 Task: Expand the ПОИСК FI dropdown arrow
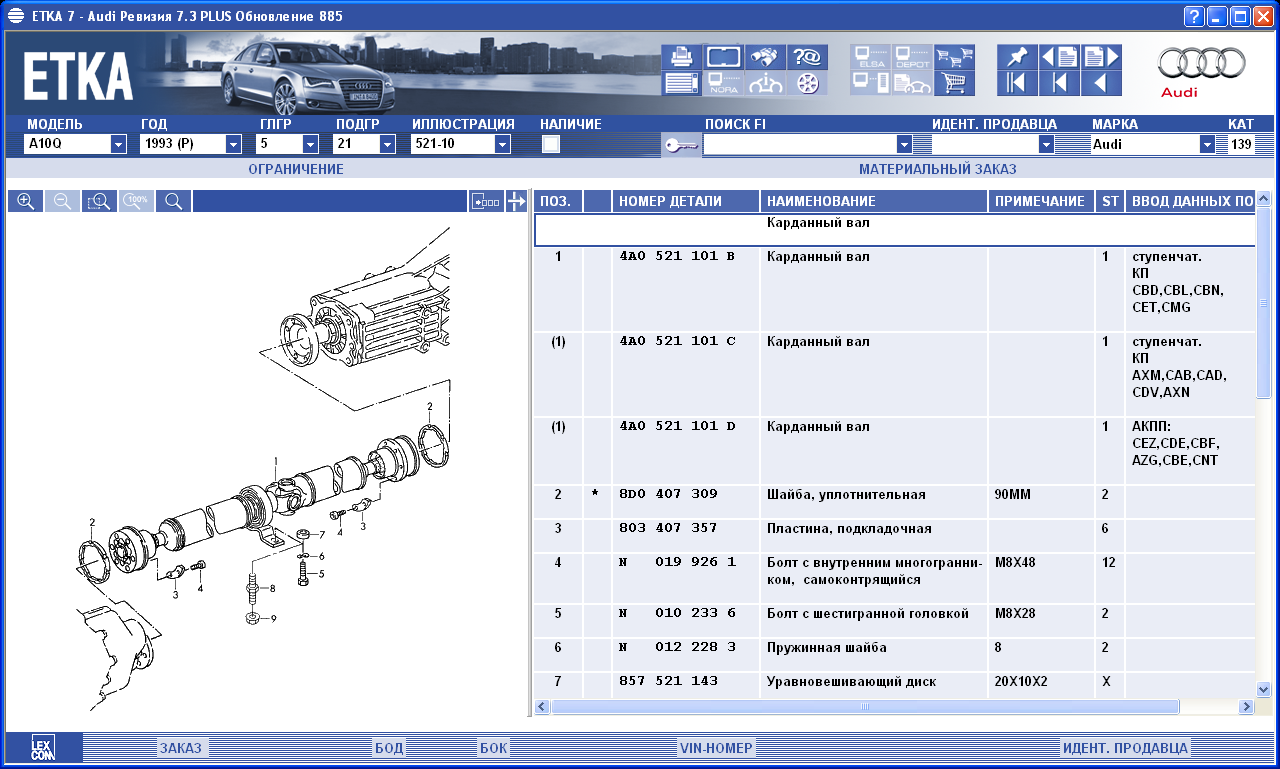[x=905, y=144]
